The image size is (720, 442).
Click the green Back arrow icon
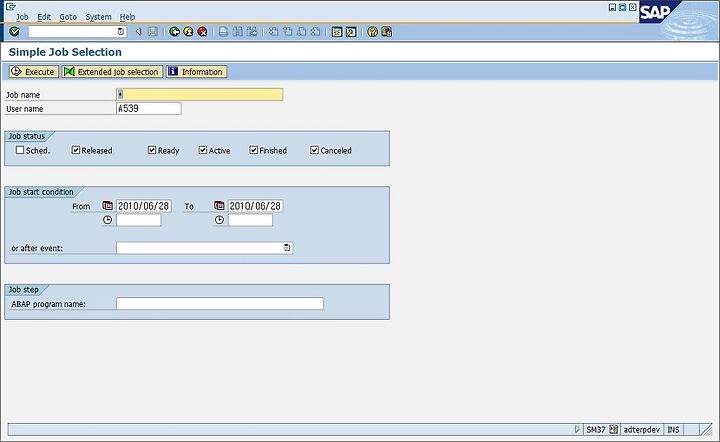pos(174,32)
